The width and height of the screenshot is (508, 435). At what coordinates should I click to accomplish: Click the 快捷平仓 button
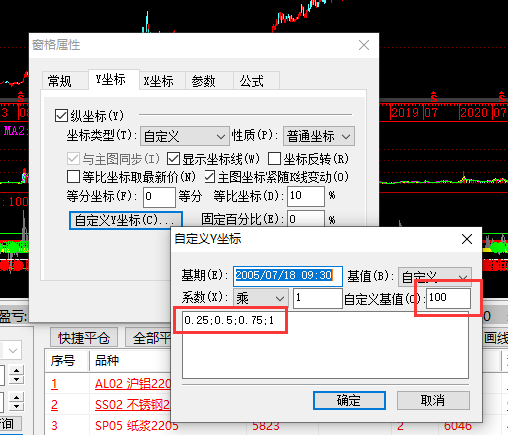(x=84, y=338)
